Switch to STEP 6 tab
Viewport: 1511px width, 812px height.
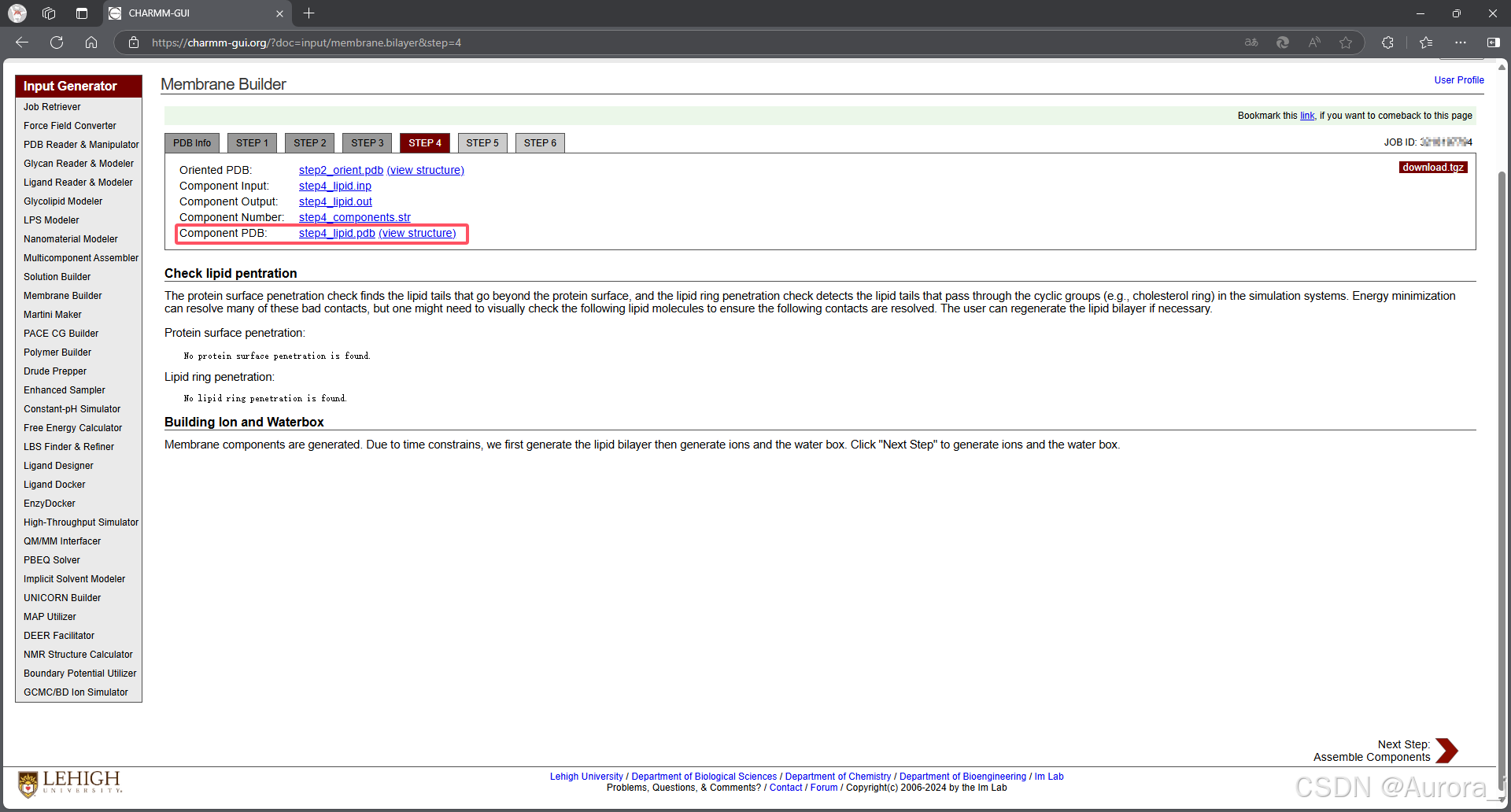(x=540, y=143)
